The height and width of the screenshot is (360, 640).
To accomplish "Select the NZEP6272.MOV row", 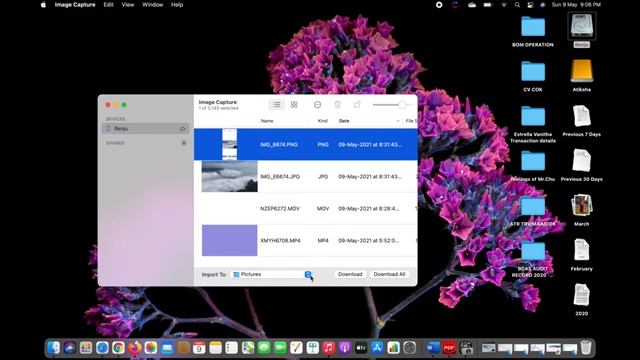I will coord(306,209).
